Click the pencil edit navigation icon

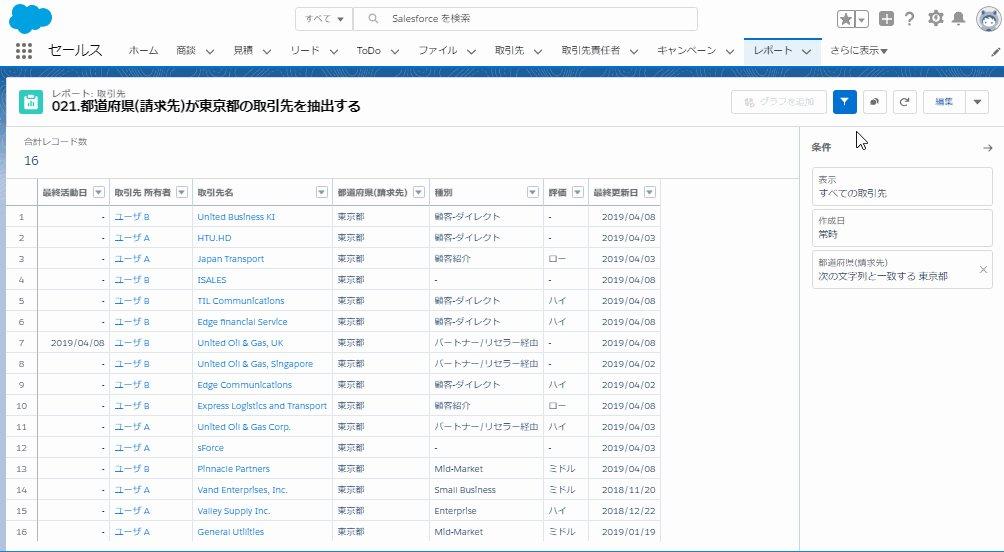click(995, 52)
